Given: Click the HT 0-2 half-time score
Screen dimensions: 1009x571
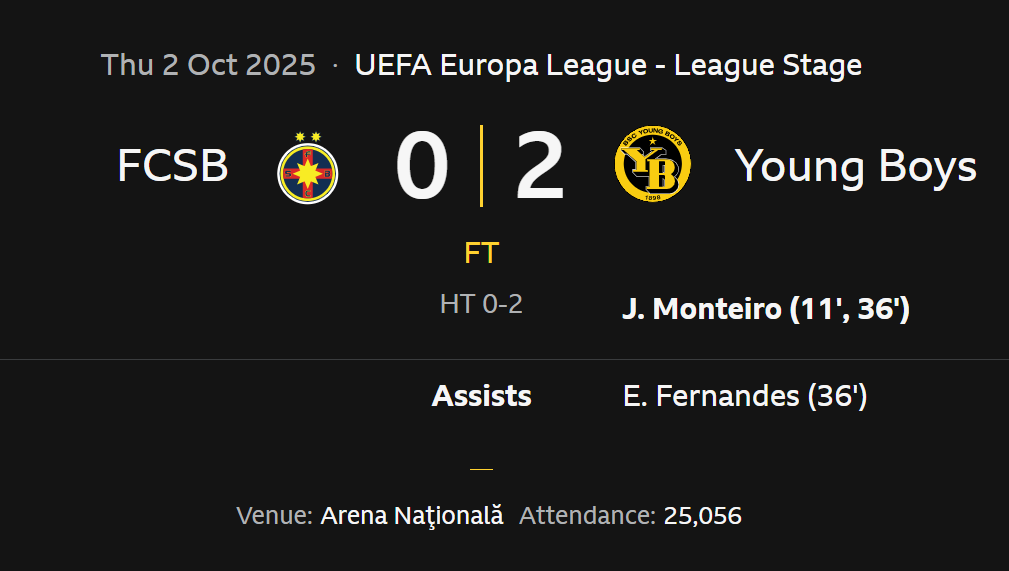Looking at the screenshot, I should pyautogui.click(x=481, y=304).
